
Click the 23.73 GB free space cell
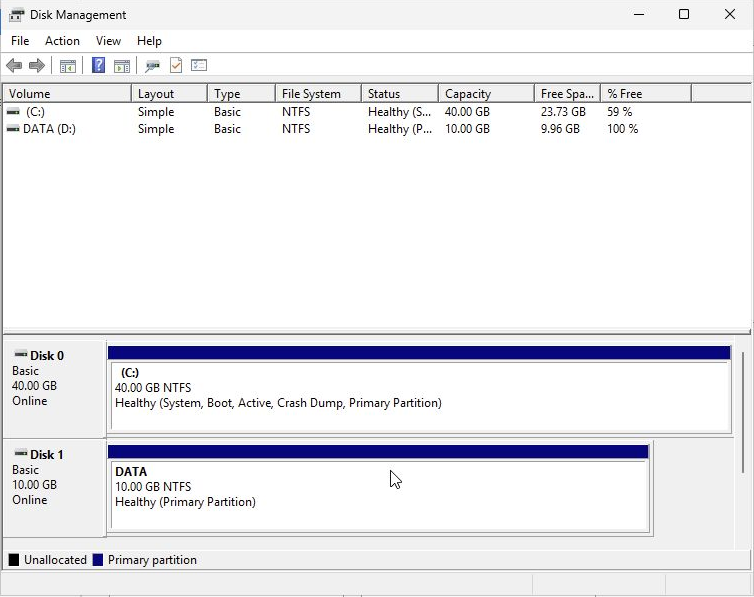(x=563, y=112)
